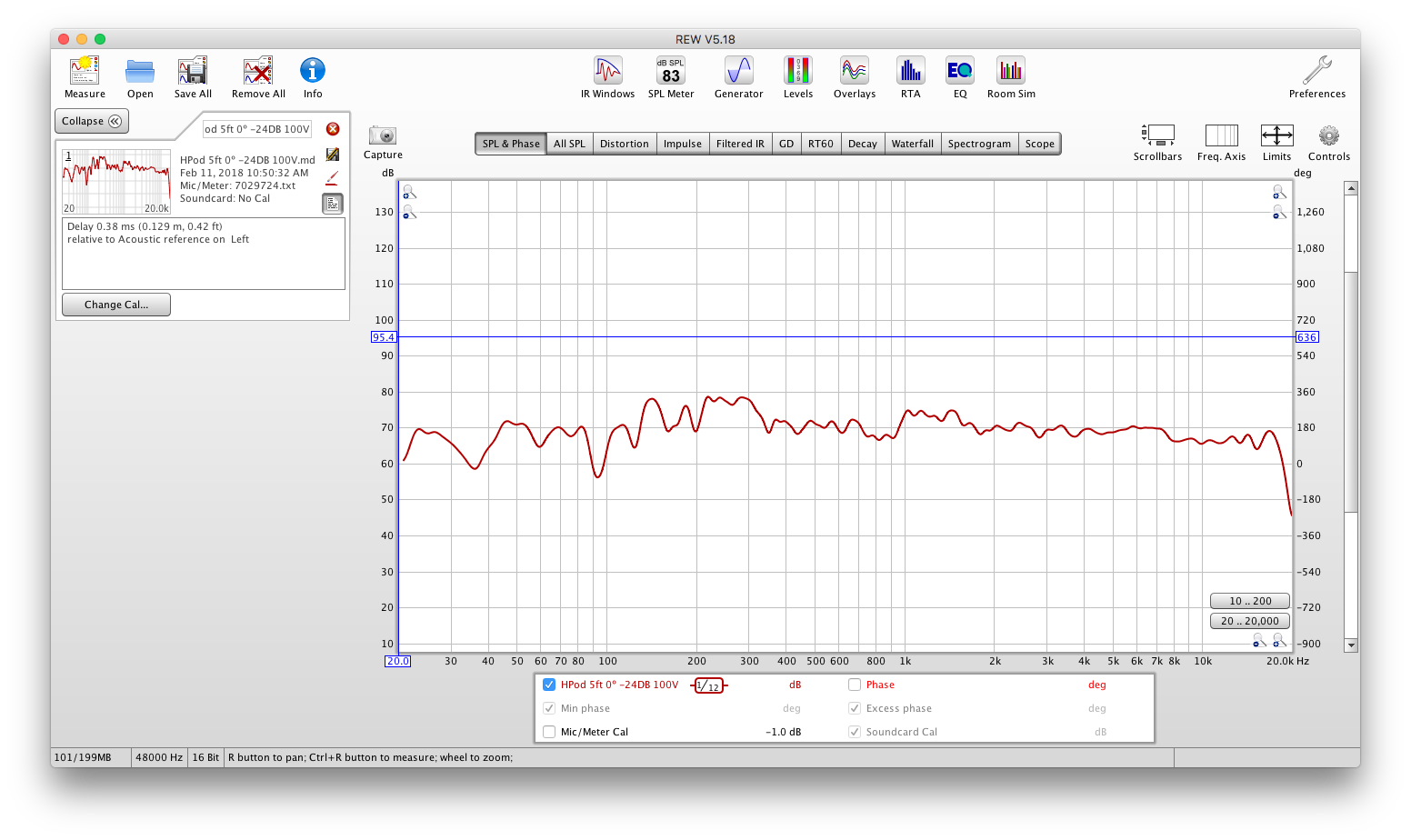Open the Waterfall tab

(913, 144)
